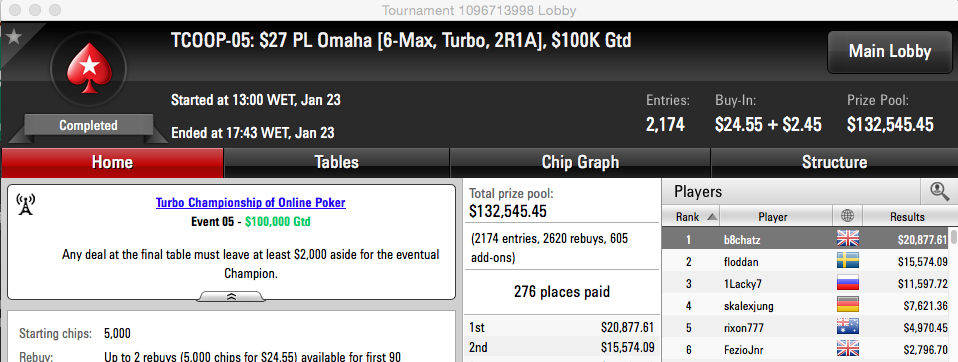958x362 pixels.
Task: Open the Chip Graph tab
Action: [580, 162]
